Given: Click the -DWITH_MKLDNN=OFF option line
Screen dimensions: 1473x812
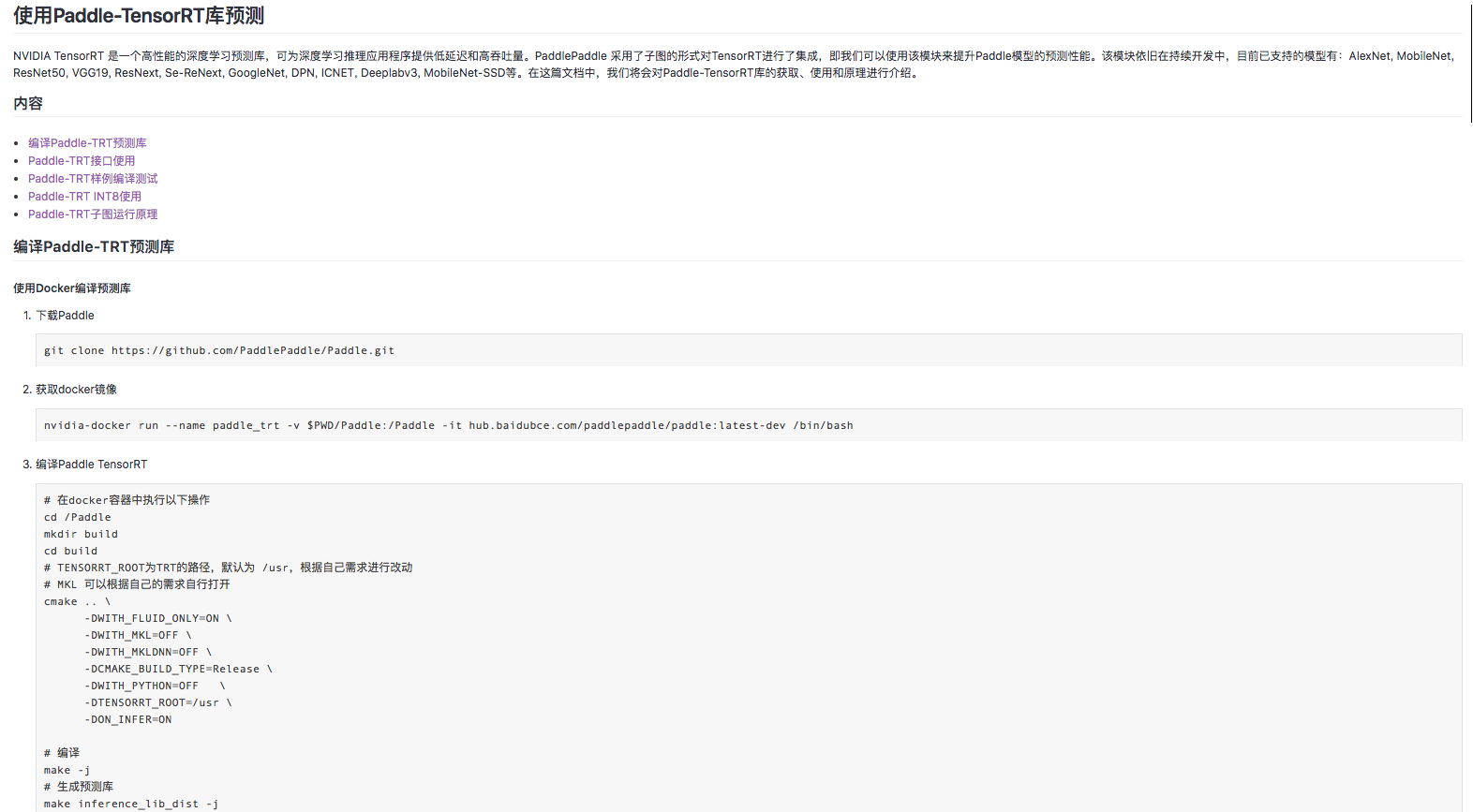Looking at the screenshot, I should click(x=148, y=653).
